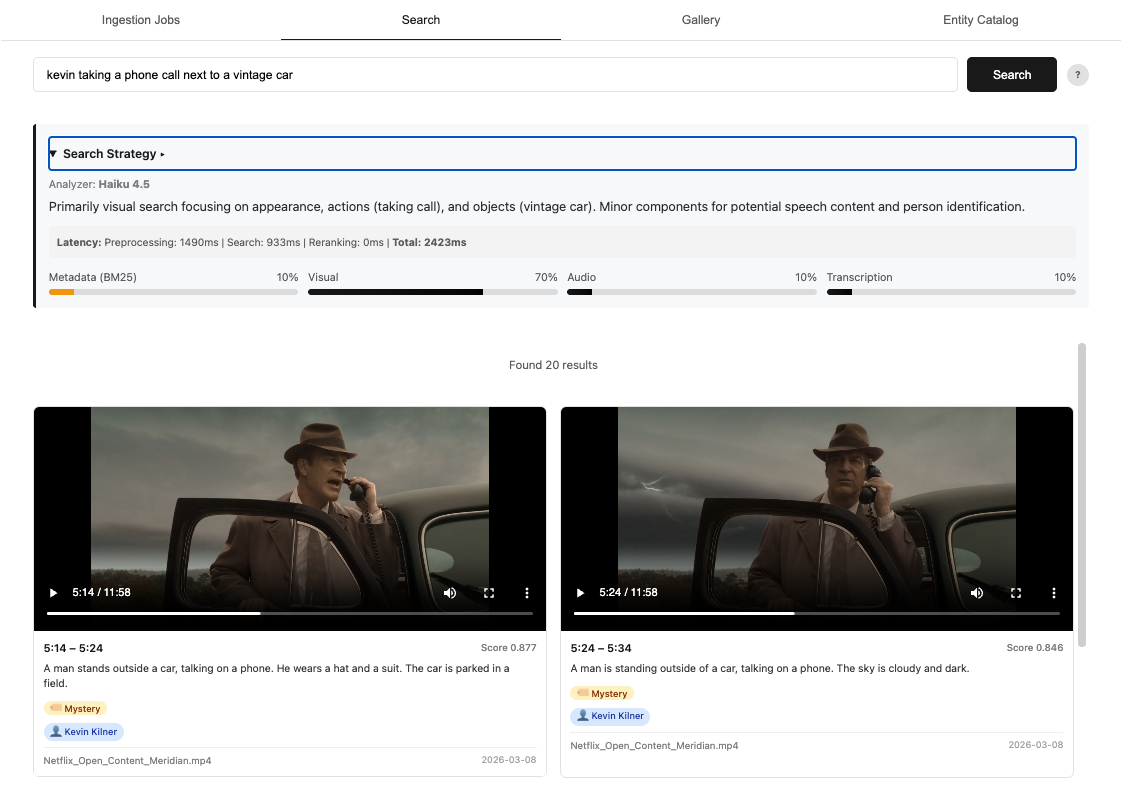Click the question mark help icon

(x=1077, y=74)
